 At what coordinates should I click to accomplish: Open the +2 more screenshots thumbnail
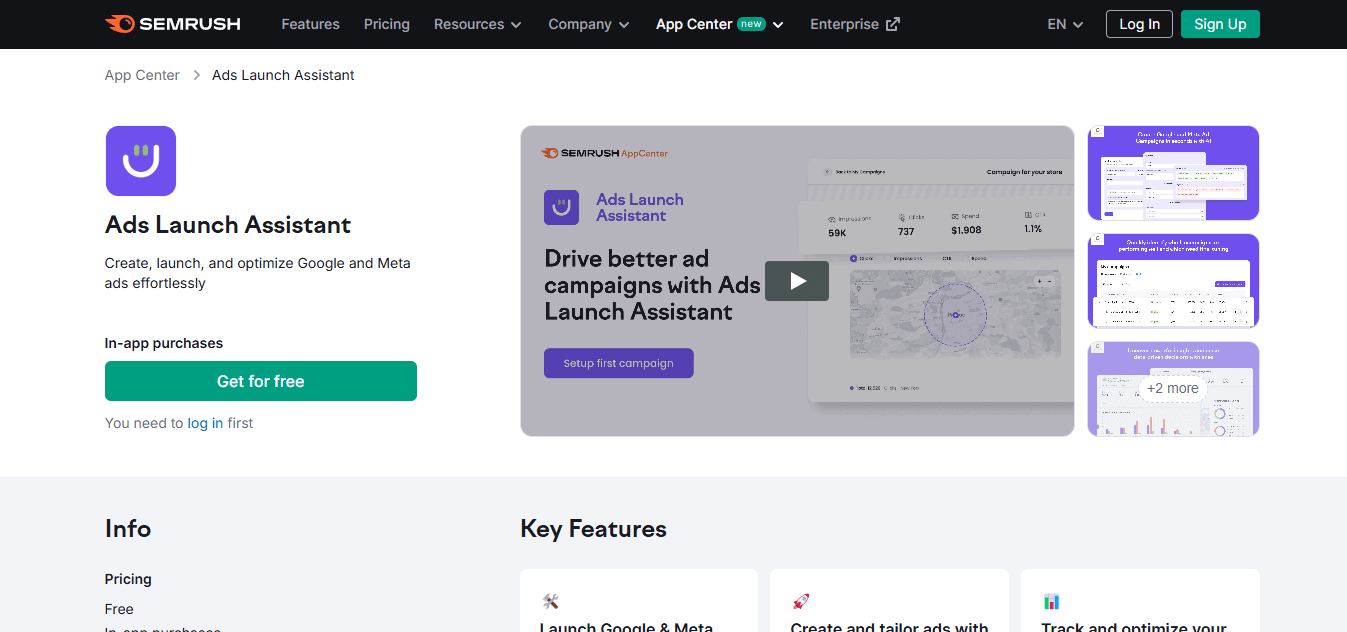[1173, 389]
